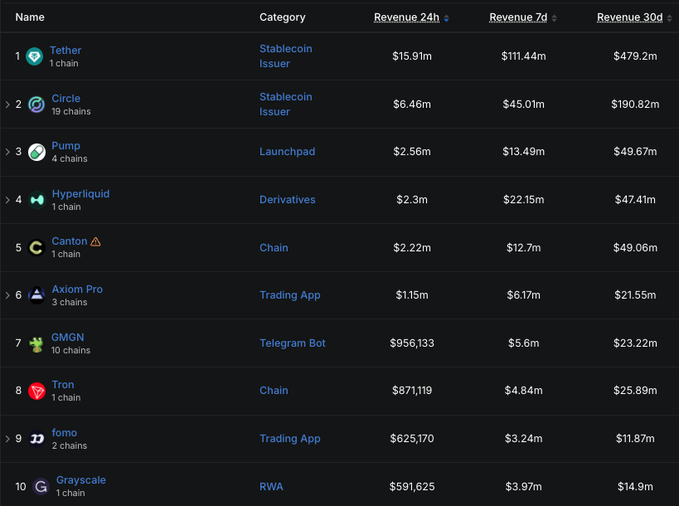The image size is (679, 506).
Task: Open Trading App category in Axiom Pro row
Action: pos(290,295)
